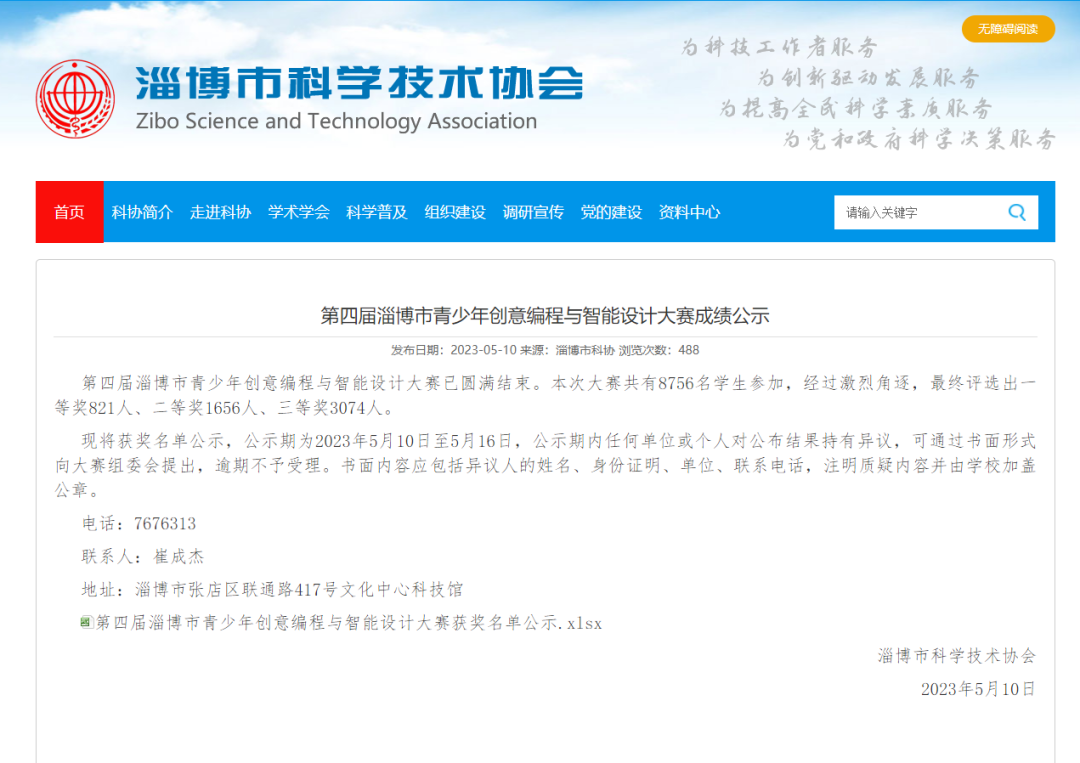Open the 党的建设 section
This screenshot has height=763, width=1080.
point(610,212)
